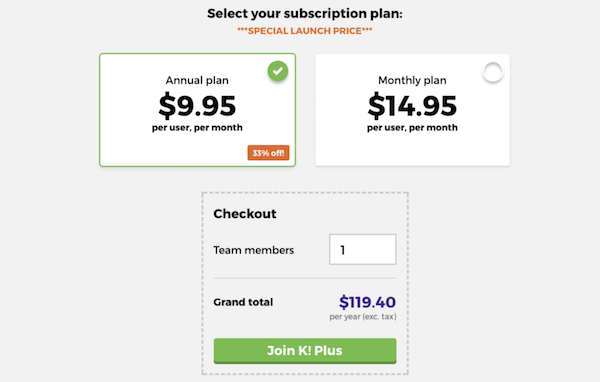Click "per user, per month" under $14.95

(412, 127)
